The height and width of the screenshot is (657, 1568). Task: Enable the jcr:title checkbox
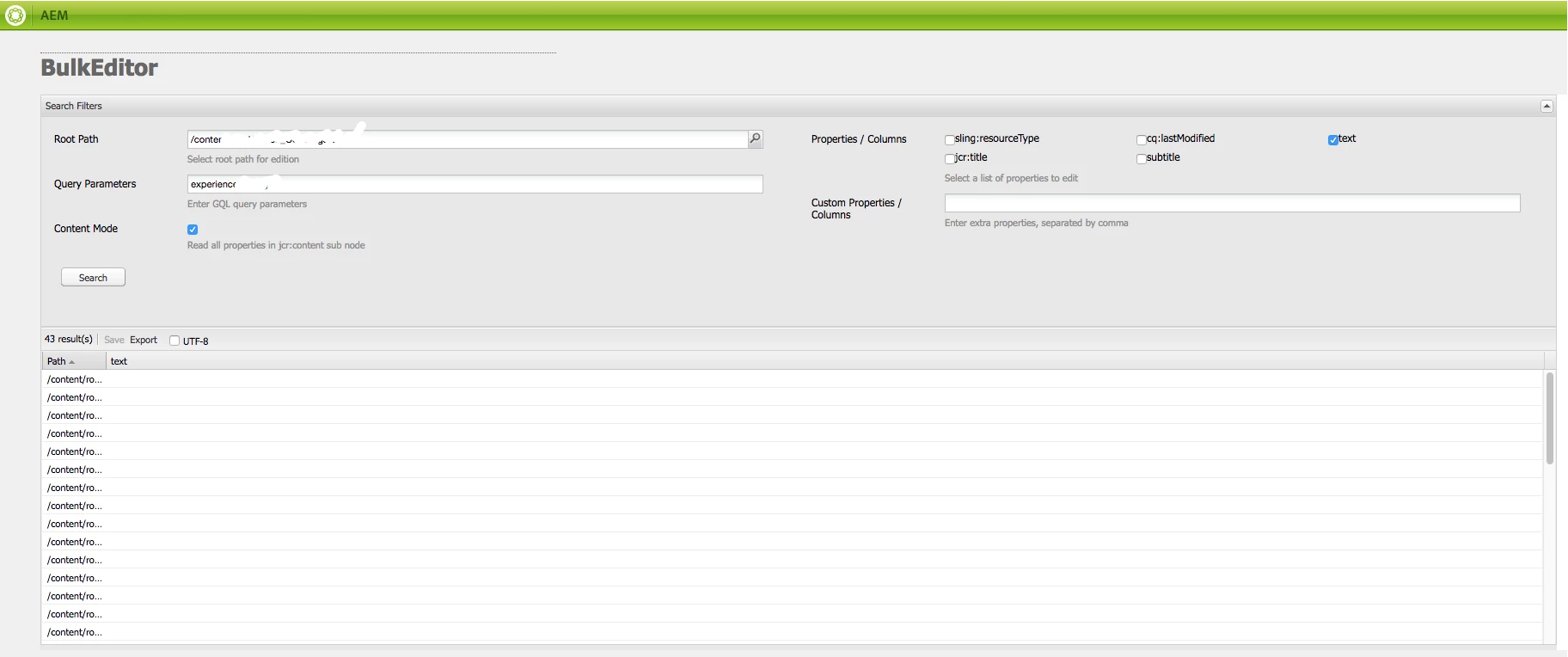[949, 158]
